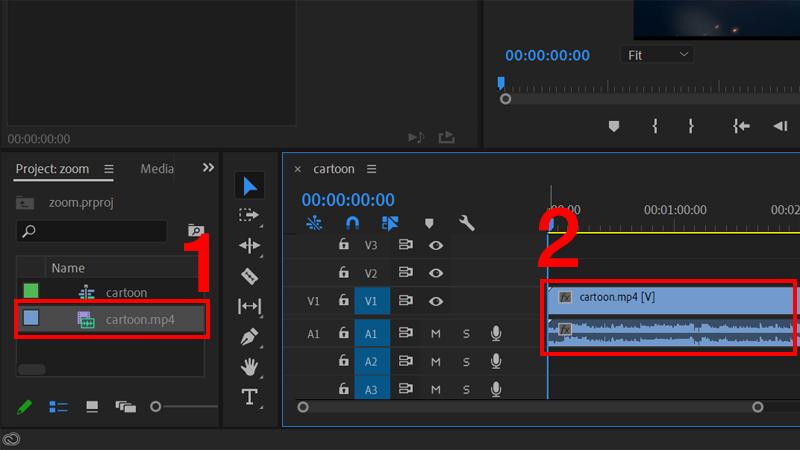Click the project thumbnail zoom slider handle

156,407
